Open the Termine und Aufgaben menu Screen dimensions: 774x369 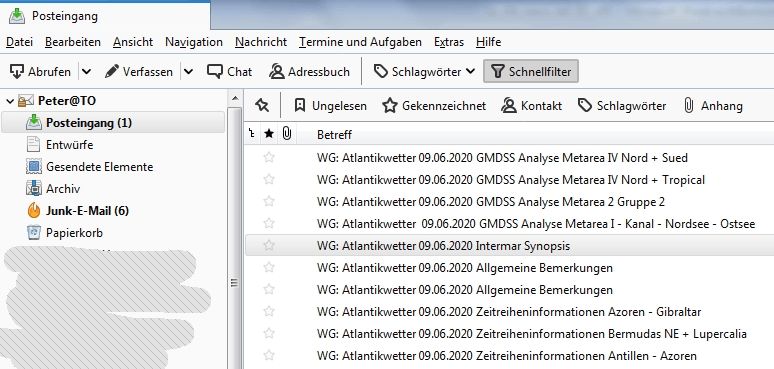pos(360,42)
